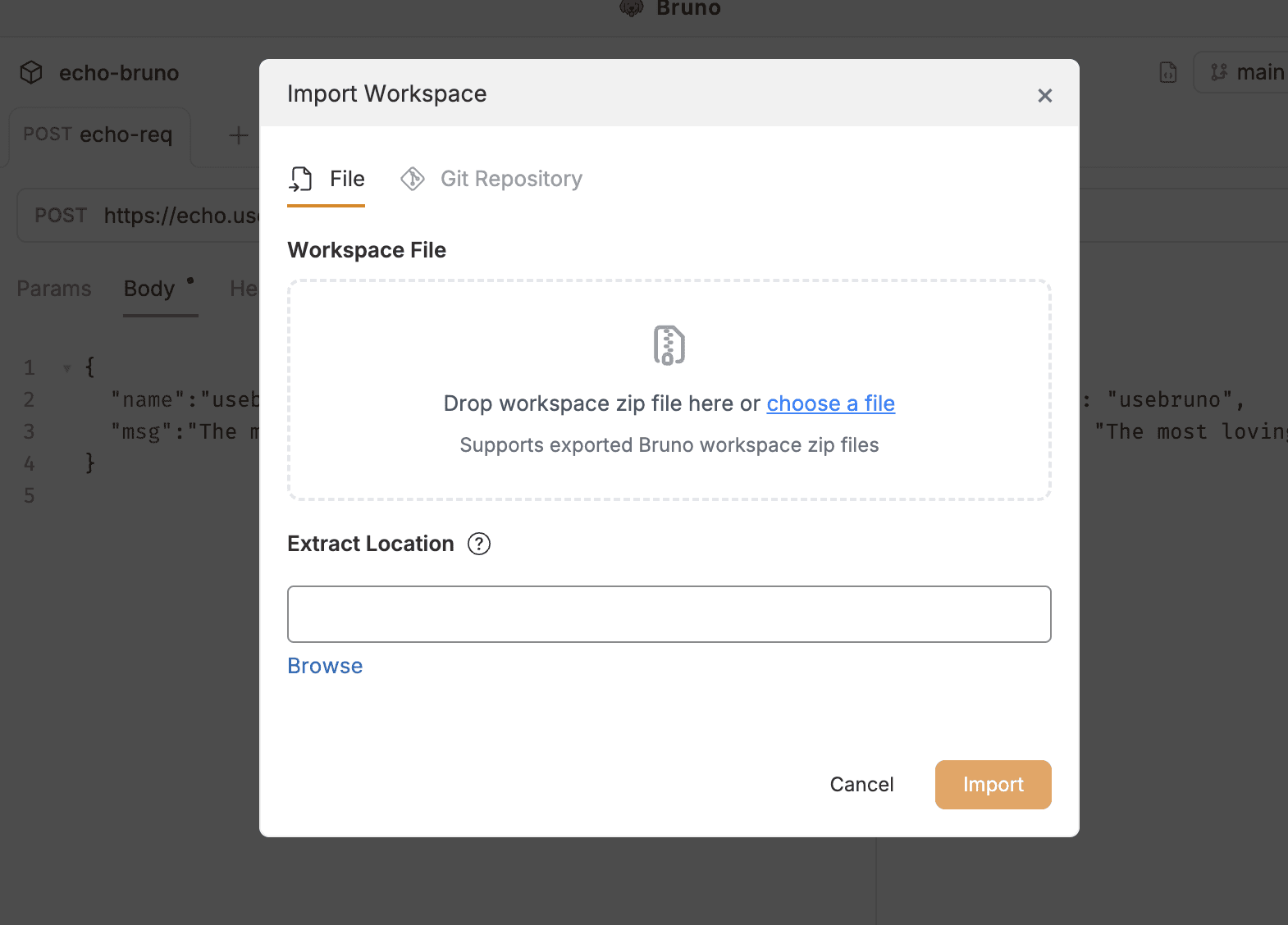Click the zip file icon in drop zone
The image size is (1288, 925).
click(669, 345)
